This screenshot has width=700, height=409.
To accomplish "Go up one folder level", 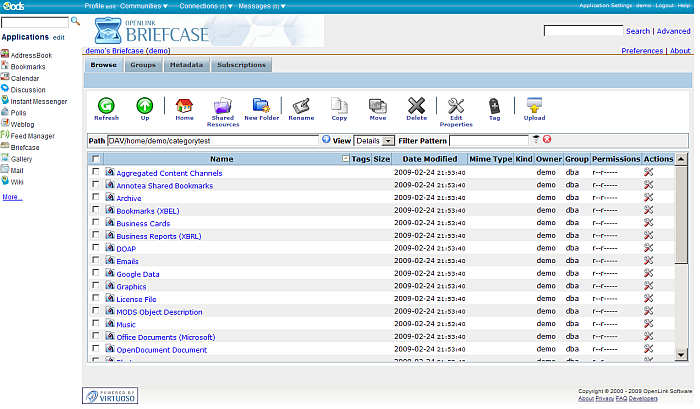I will pyautogui.click(x=144, y=105).
